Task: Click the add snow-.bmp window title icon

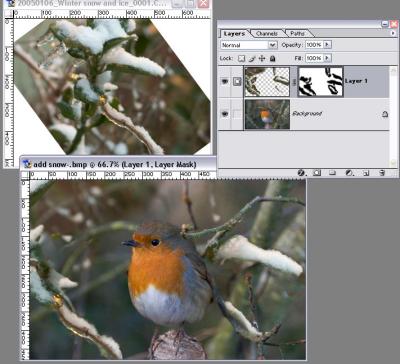Action: [27, 164]
